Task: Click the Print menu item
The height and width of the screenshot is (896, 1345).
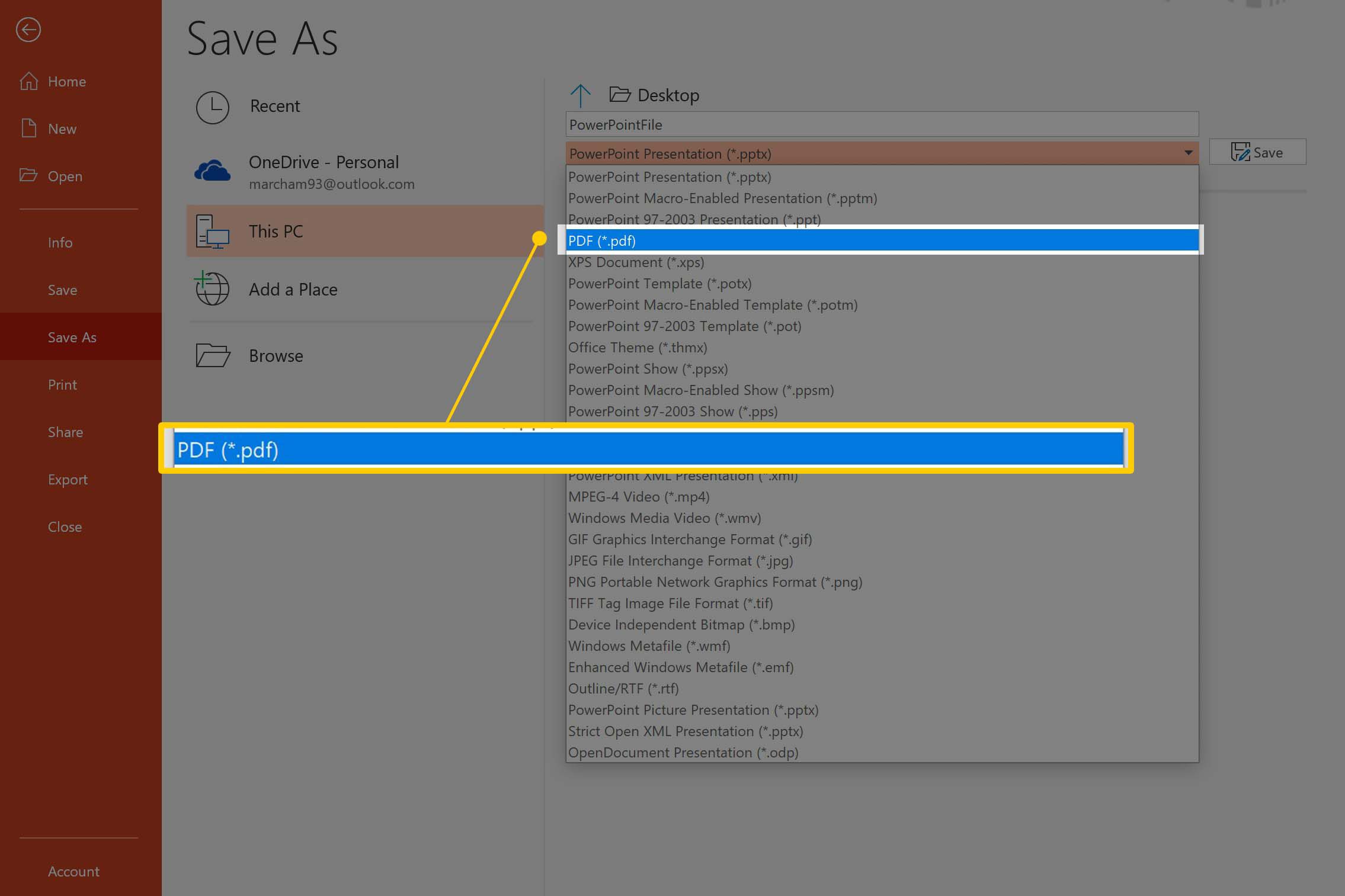Action: coord(61,384)
